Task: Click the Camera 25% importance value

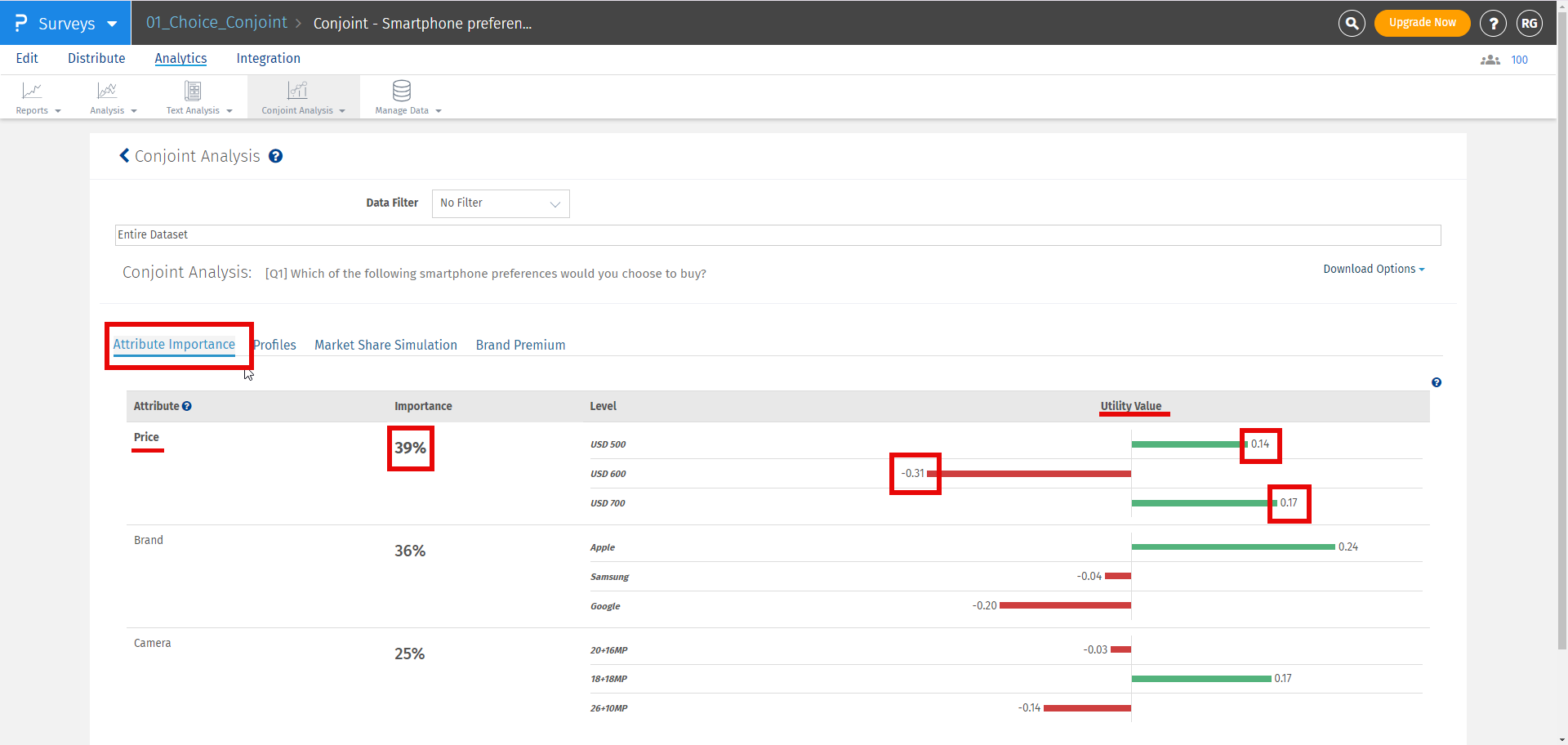Action: pyautogui.click(x=410, y=654)
